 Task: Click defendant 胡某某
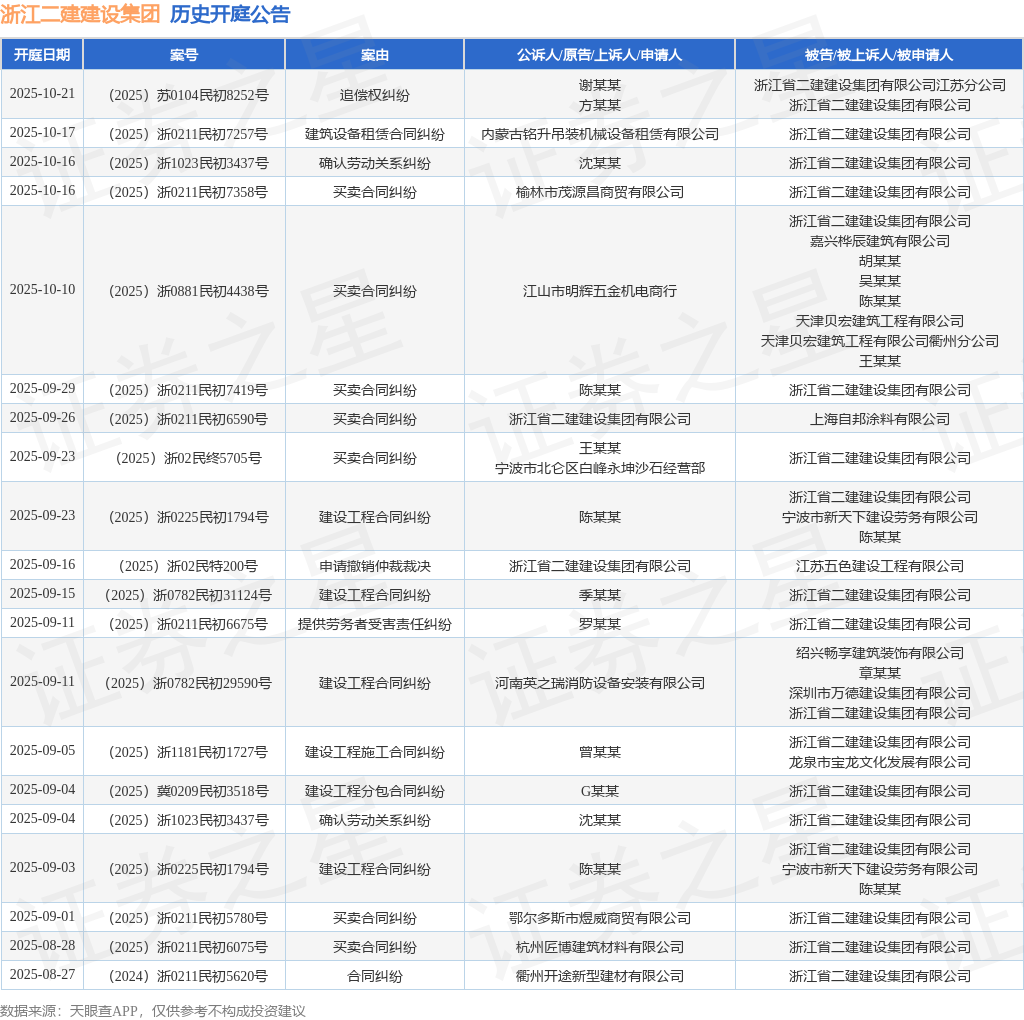point(880,261)
